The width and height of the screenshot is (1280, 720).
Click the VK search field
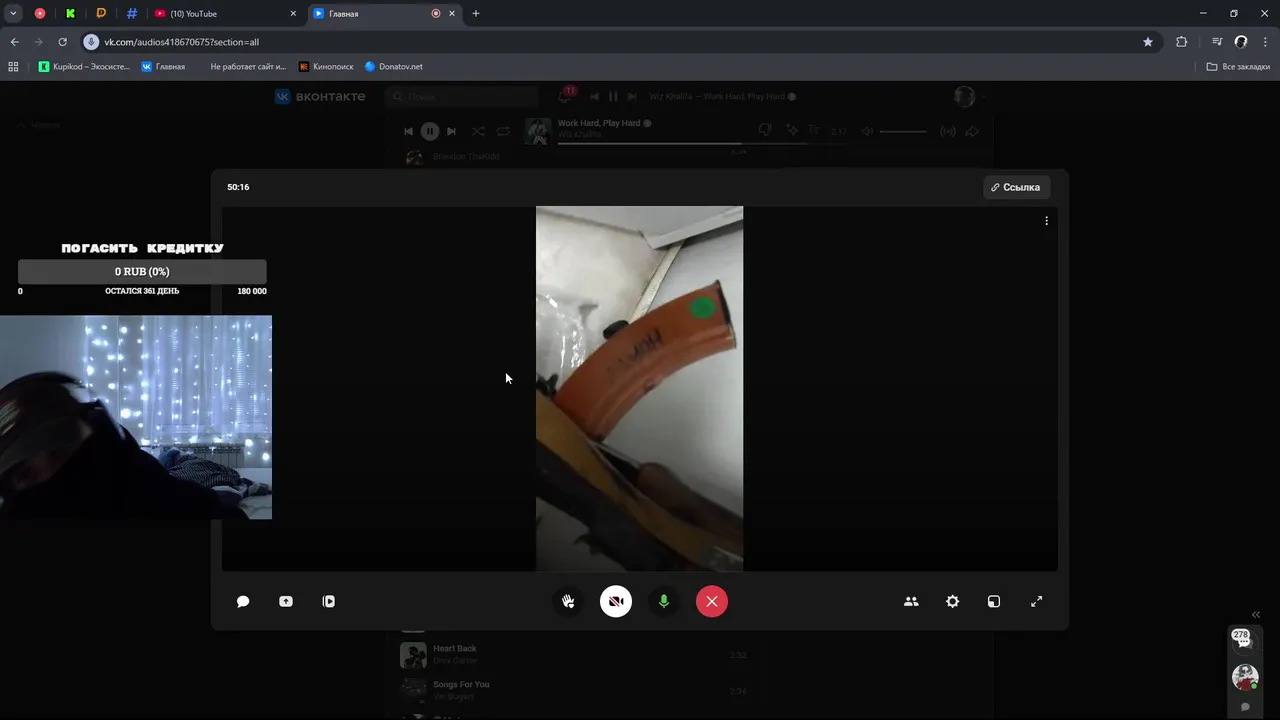coord(461,96)
